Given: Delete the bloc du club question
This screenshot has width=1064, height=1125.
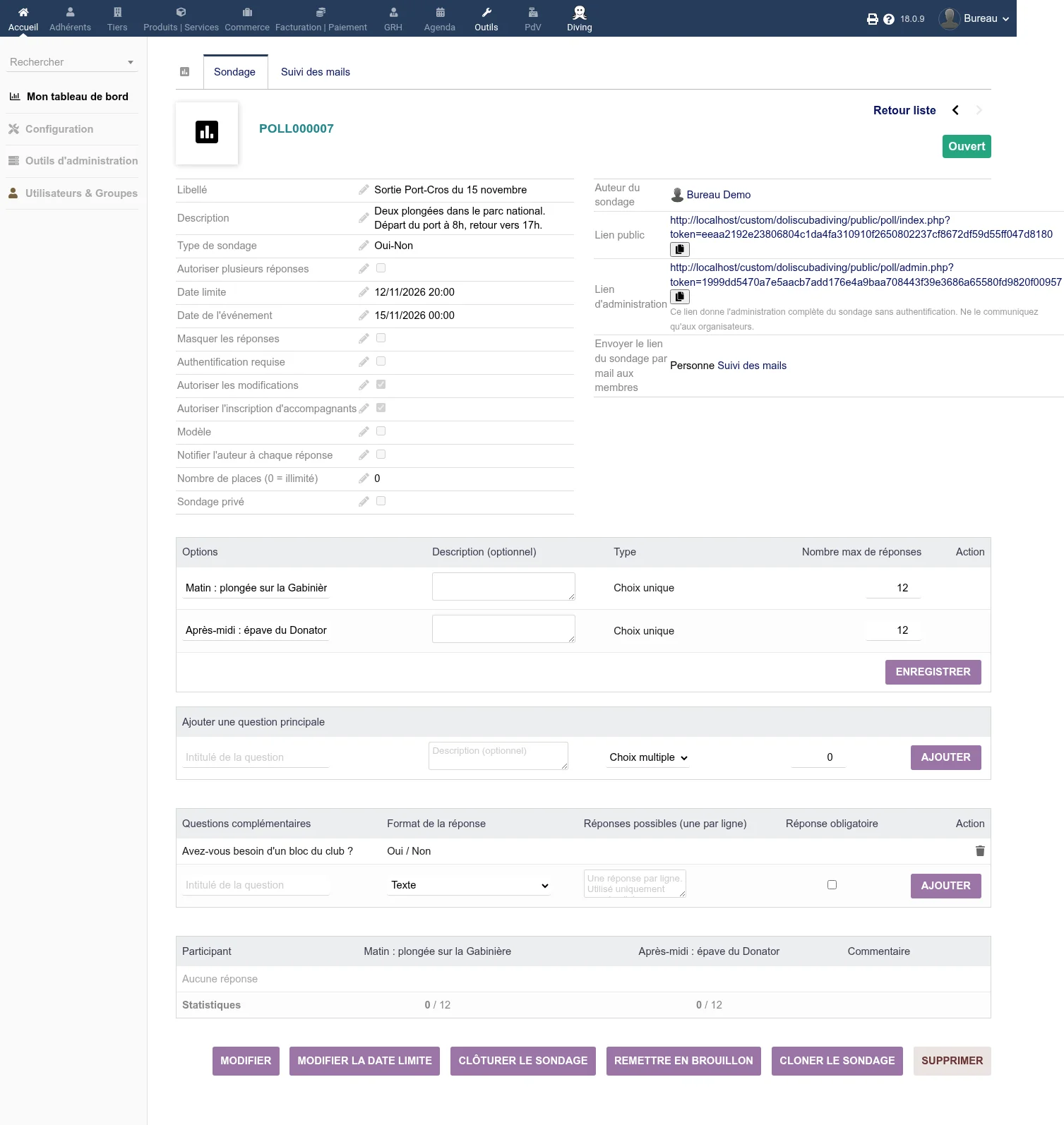Looking at the screenshot, I should point(980,851).
